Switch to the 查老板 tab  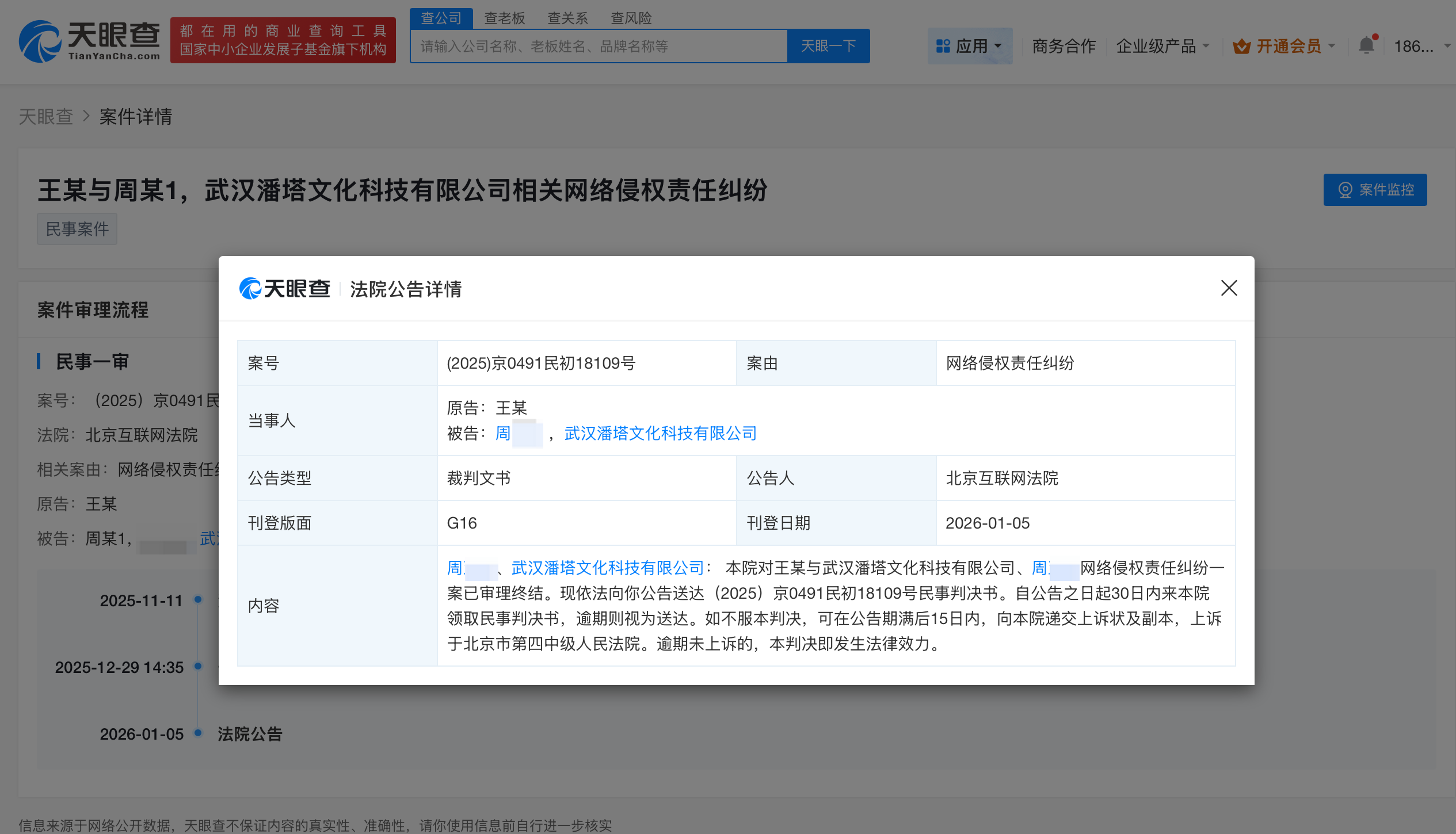coord(504,18)
